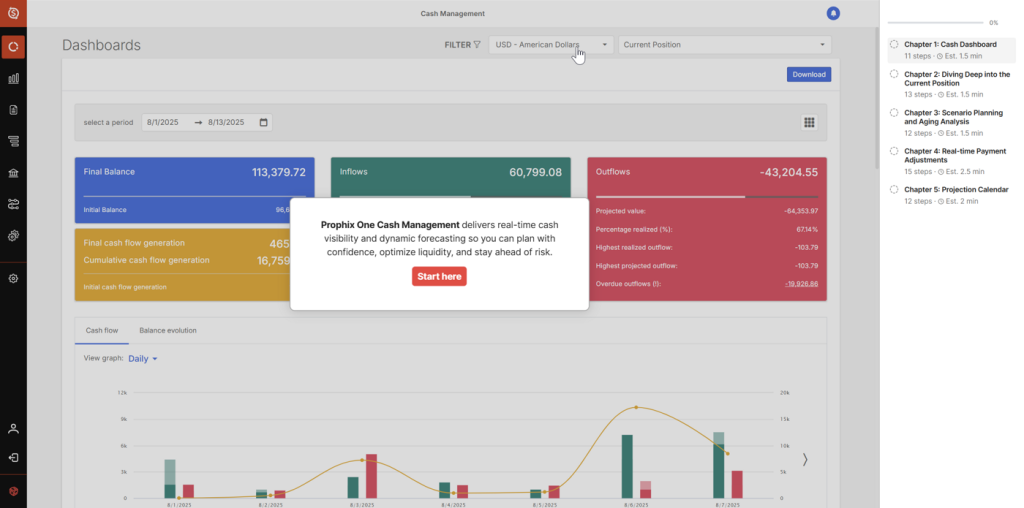
Task: Click the bank building icon in sidebar
Action: [13, 173]
